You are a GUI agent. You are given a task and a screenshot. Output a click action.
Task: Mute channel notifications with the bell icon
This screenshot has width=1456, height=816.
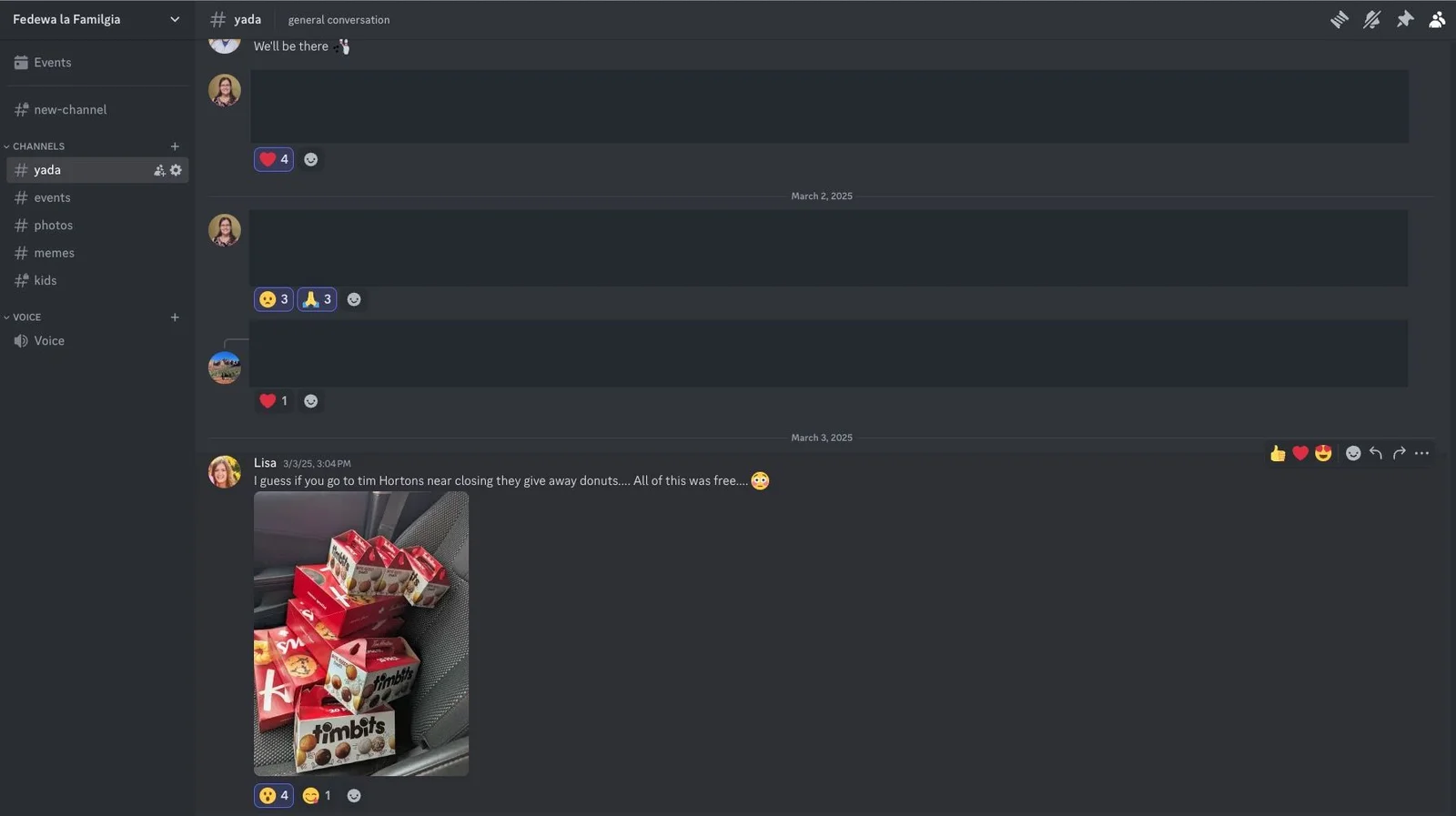(x=1371, y=19)
